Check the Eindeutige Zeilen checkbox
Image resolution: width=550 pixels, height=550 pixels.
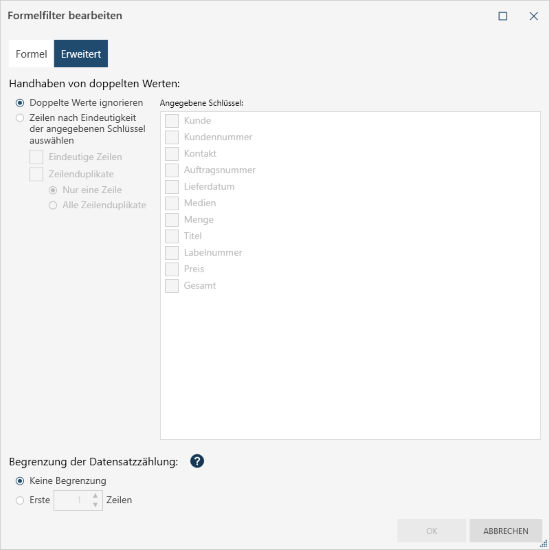tap(36, 157)
